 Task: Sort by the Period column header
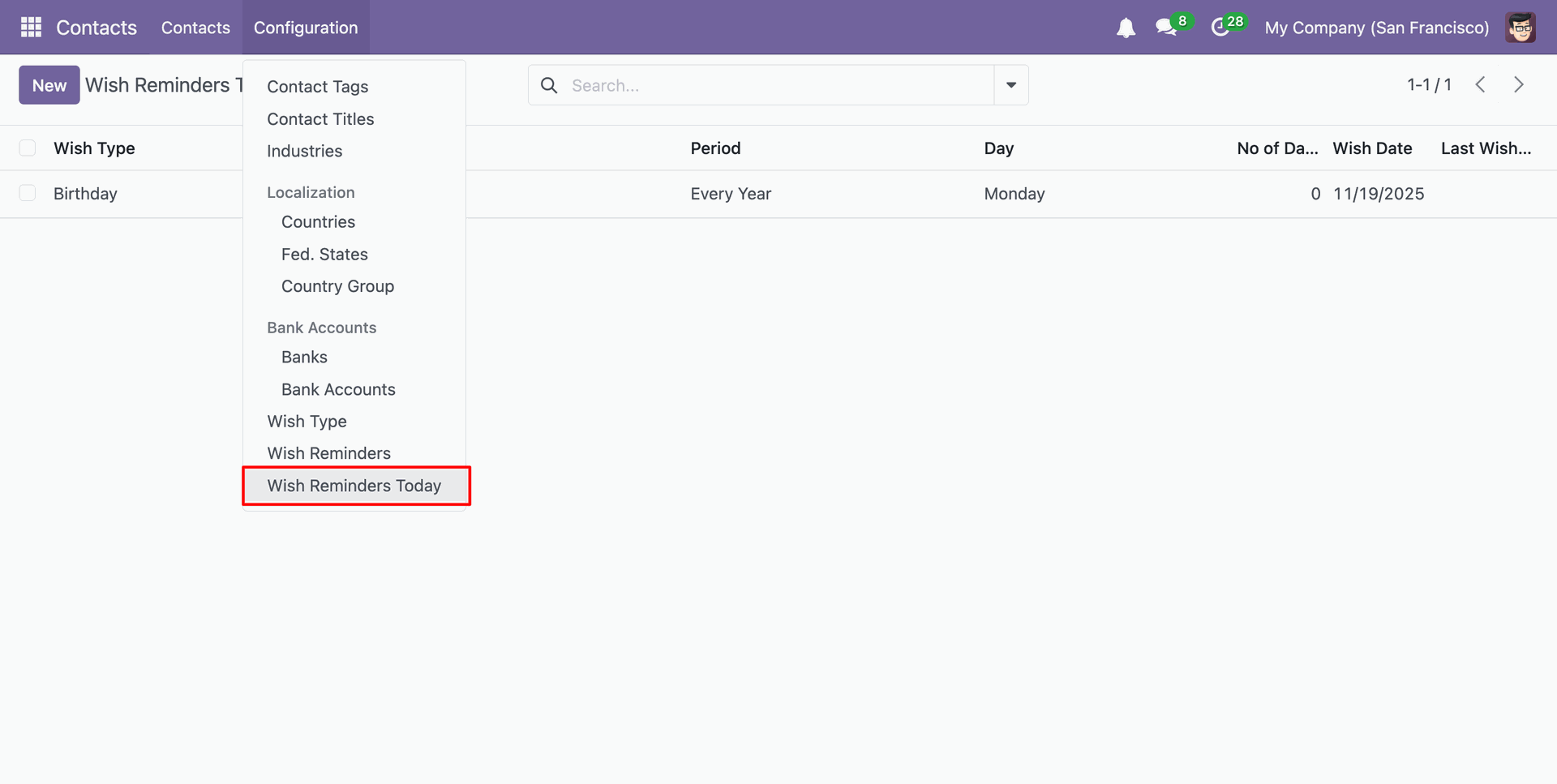[x=715, y=148]
